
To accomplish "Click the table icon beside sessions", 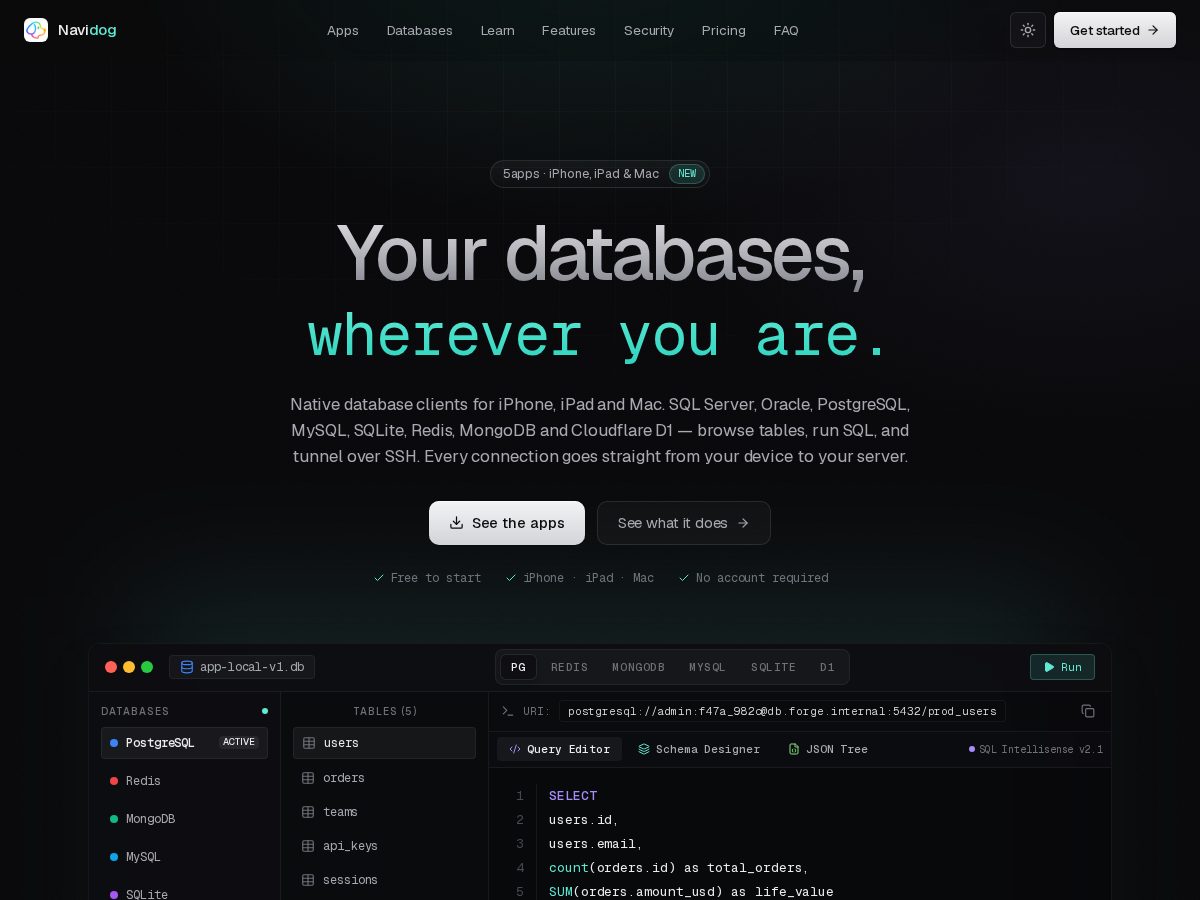I will coord(309,880).
